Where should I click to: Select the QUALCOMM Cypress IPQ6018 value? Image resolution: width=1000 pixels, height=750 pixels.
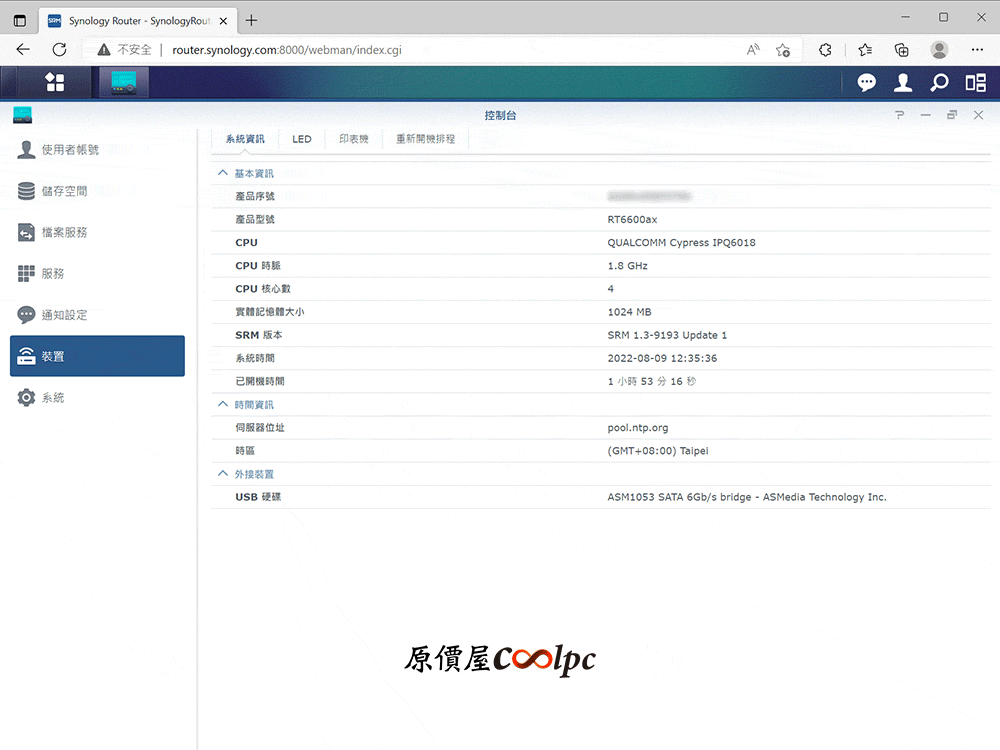coord(681,242)
